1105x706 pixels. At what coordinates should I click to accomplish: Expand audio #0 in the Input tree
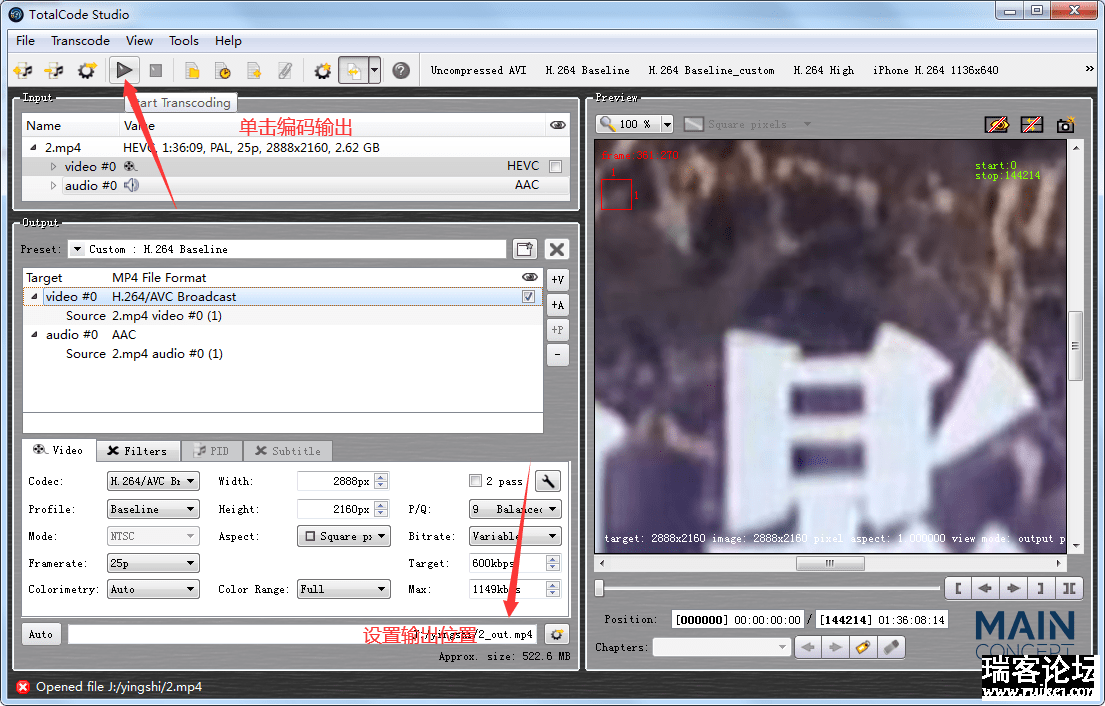(x=54, y=185)
